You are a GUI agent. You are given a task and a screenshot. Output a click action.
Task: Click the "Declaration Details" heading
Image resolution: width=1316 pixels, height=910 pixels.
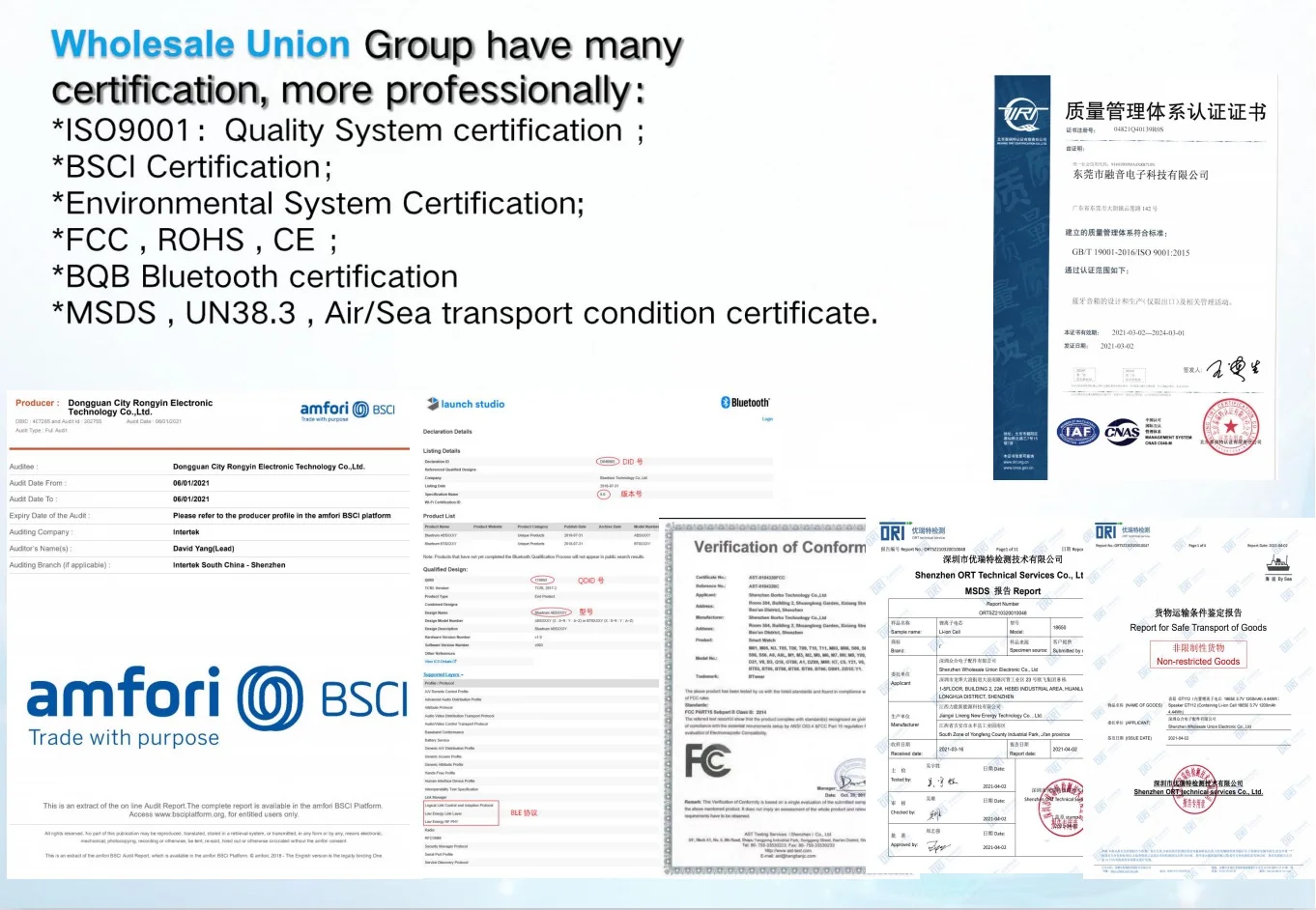pyautogui.click(x=447, y=432)
